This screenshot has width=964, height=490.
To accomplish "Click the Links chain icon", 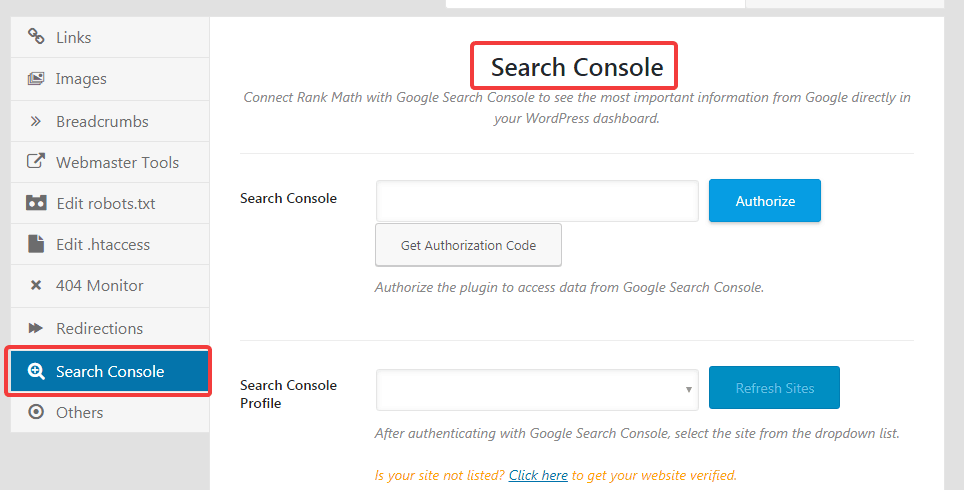I will coord(36,37).
